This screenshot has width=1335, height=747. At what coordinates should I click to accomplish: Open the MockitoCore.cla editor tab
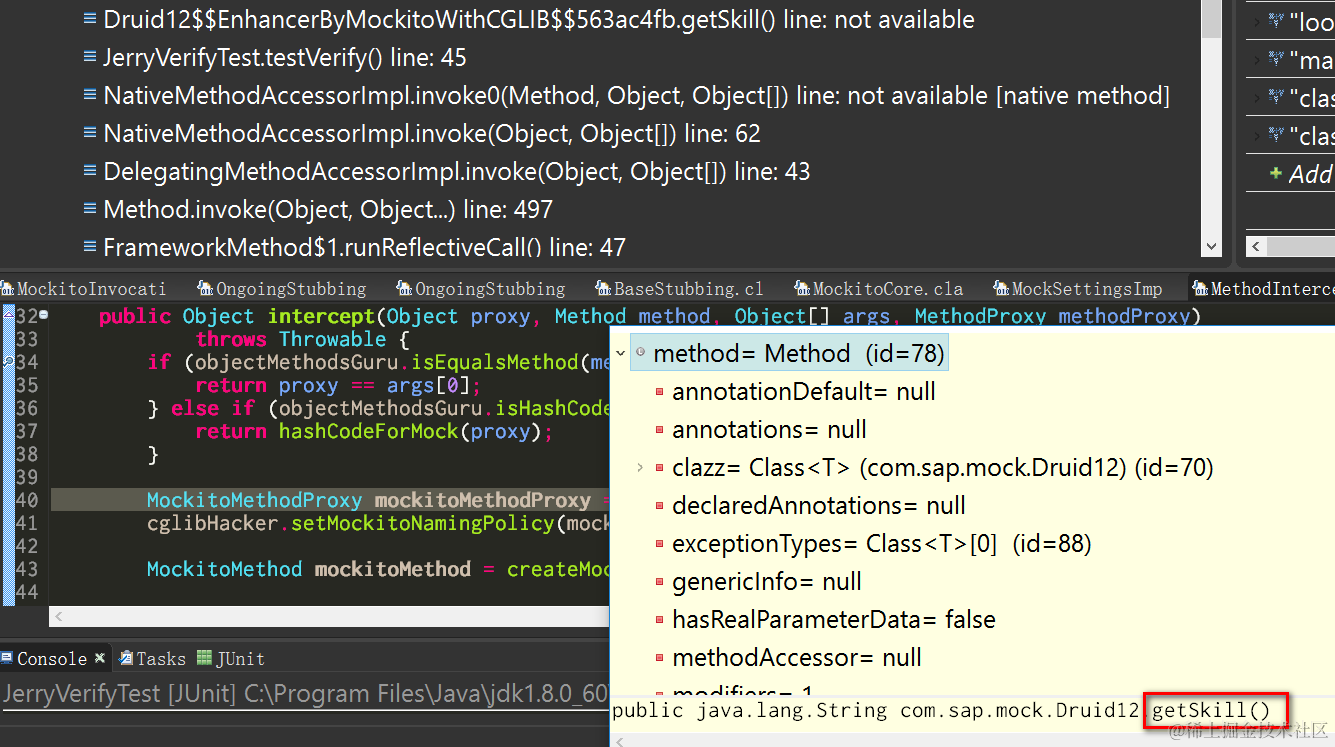coord(879,289)
